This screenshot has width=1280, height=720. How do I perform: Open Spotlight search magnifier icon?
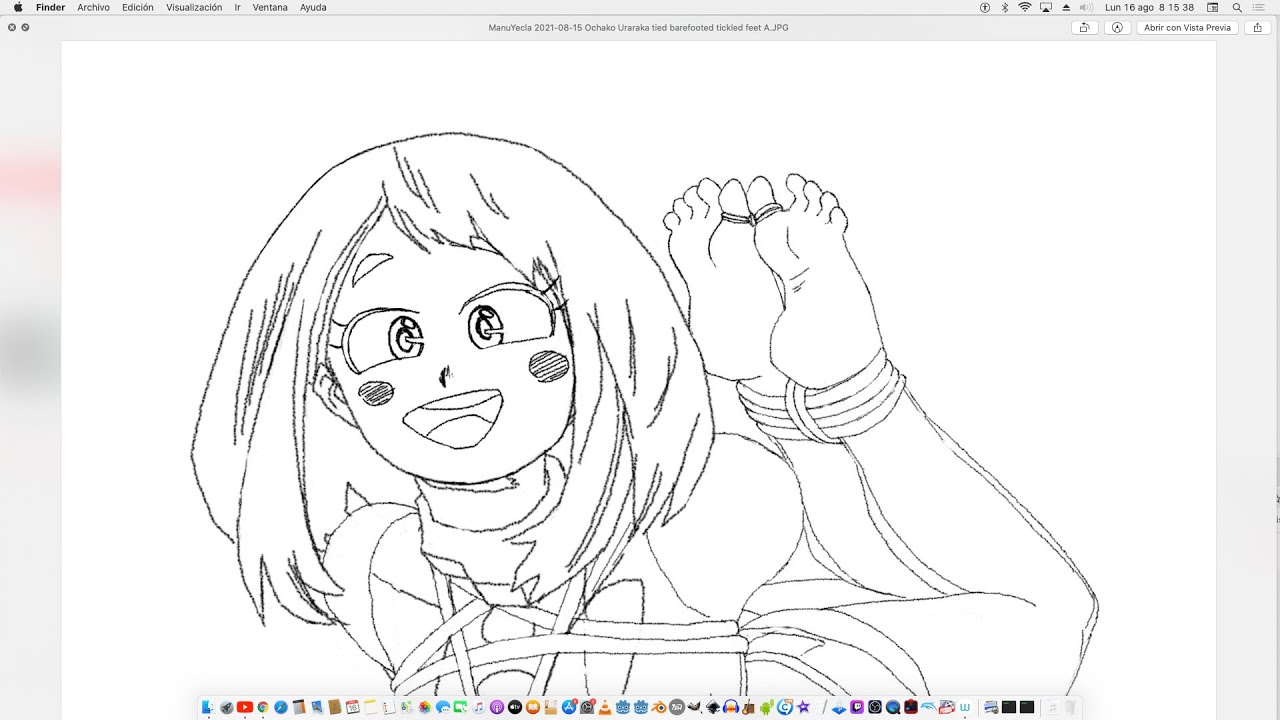tap(1237, 7)
